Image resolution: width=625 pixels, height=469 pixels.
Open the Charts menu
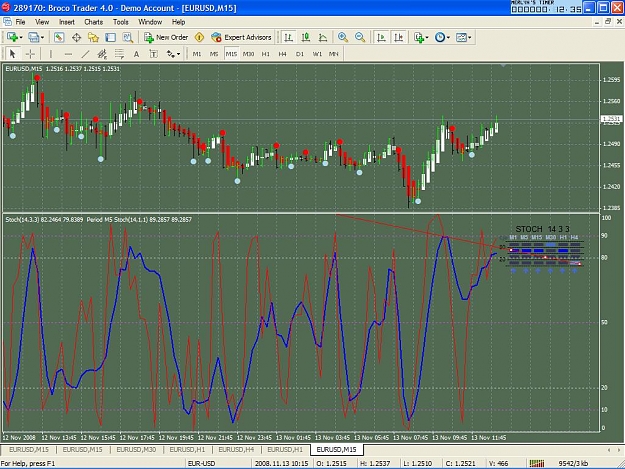point(94,22)
